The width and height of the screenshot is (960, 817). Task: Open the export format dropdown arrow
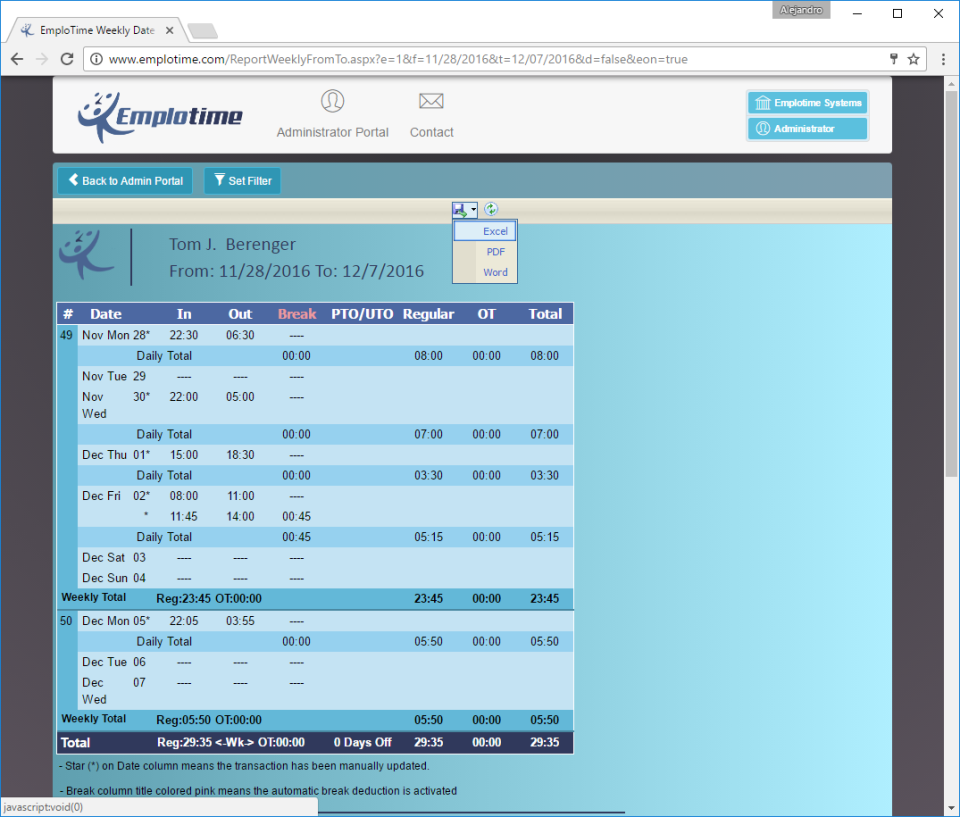(471, 209)
